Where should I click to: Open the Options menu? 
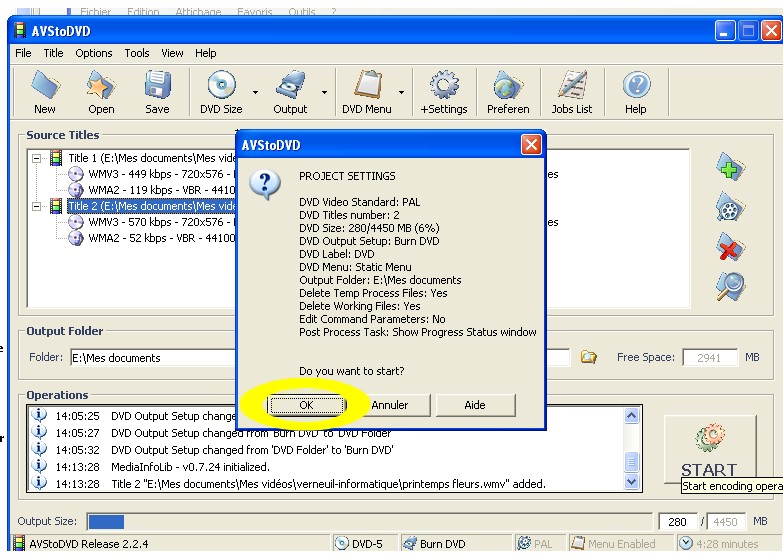pos(94,53)
